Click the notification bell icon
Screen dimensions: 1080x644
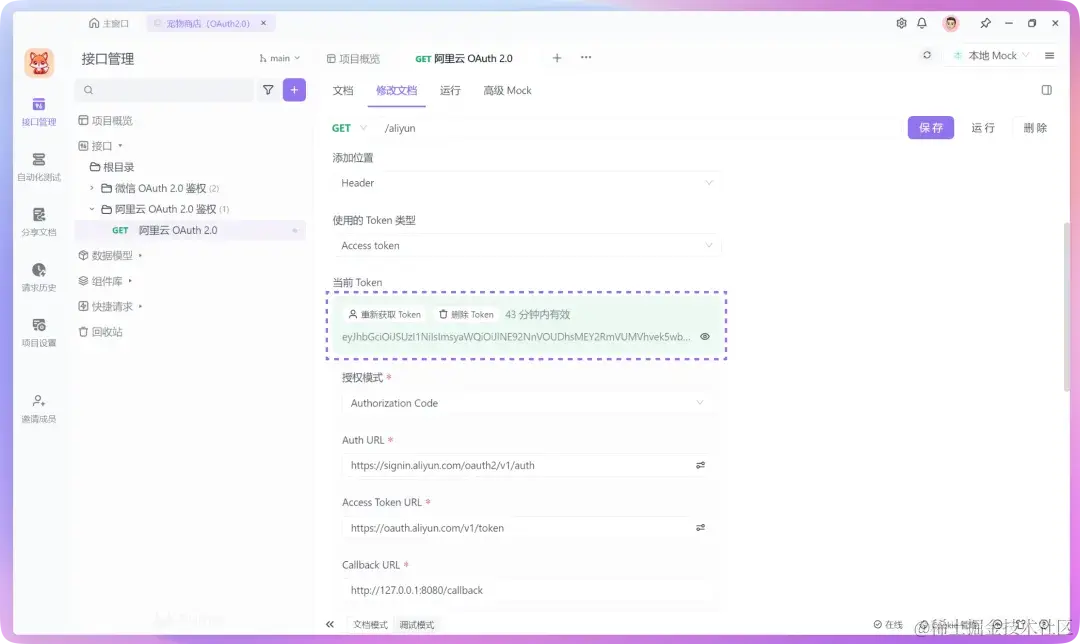coord(922,22)
